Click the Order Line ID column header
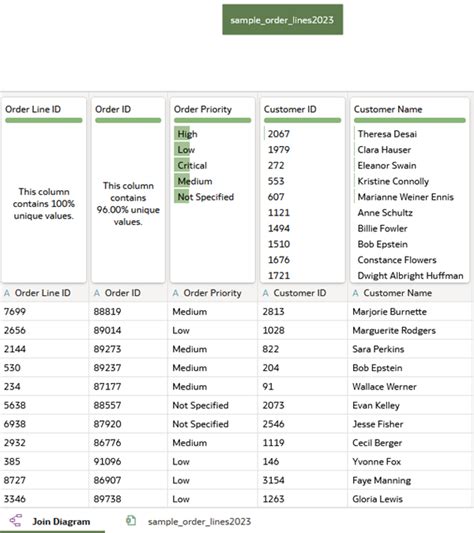The image size is (474, 533). [x=44, y=293]
